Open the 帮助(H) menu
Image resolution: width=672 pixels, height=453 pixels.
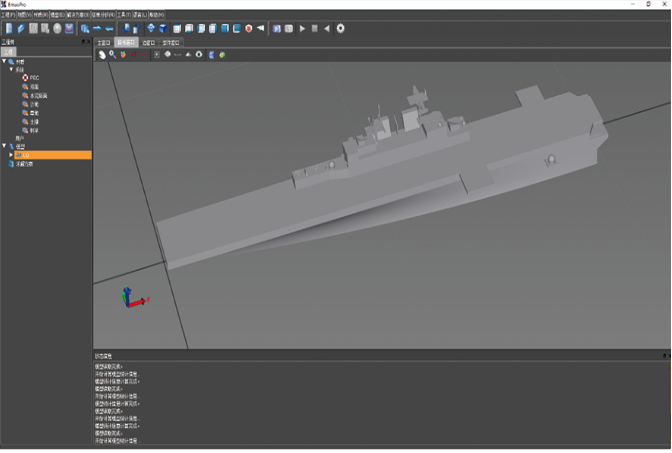157,15
